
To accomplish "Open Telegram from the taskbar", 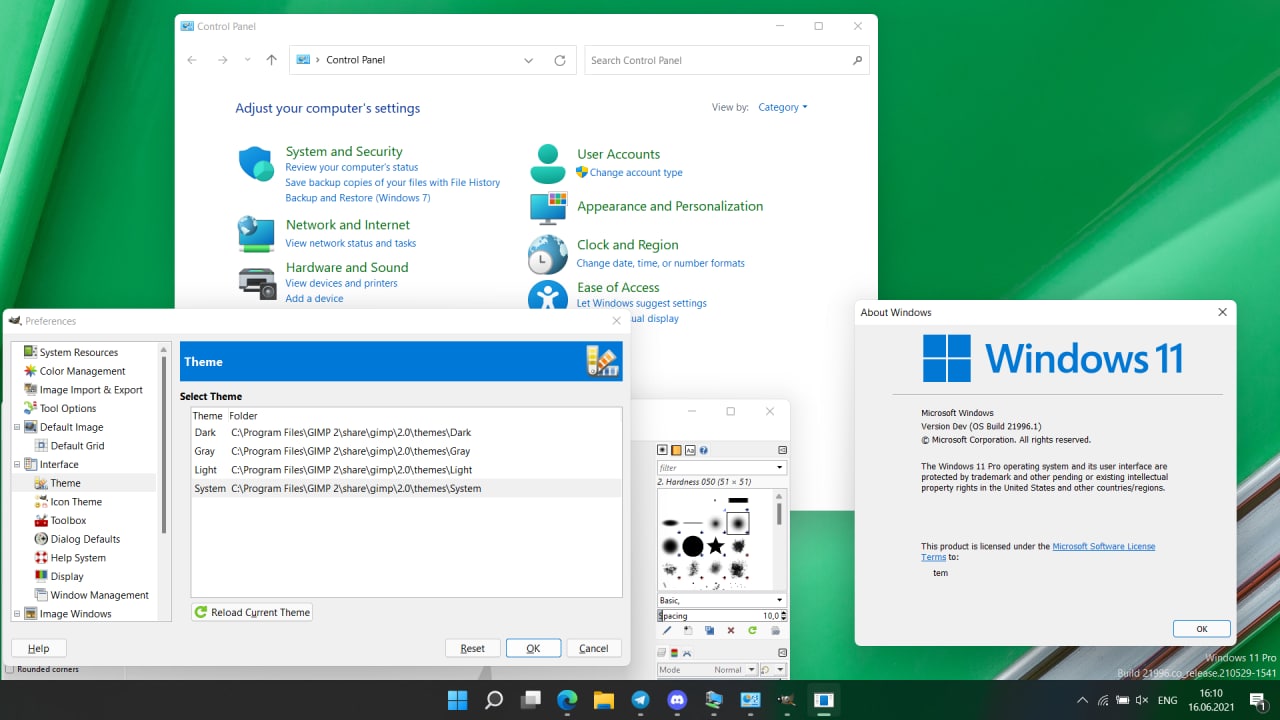I will (x=641, y=700).
